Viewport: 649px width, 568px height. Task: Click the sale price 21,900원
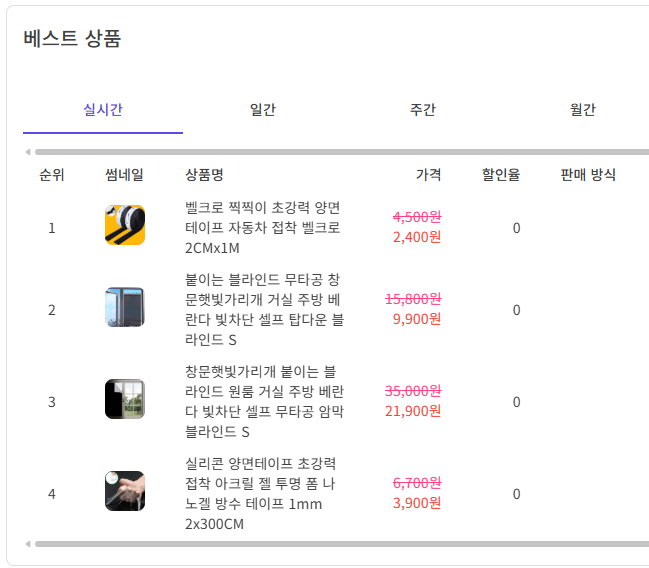coord(413,411)
